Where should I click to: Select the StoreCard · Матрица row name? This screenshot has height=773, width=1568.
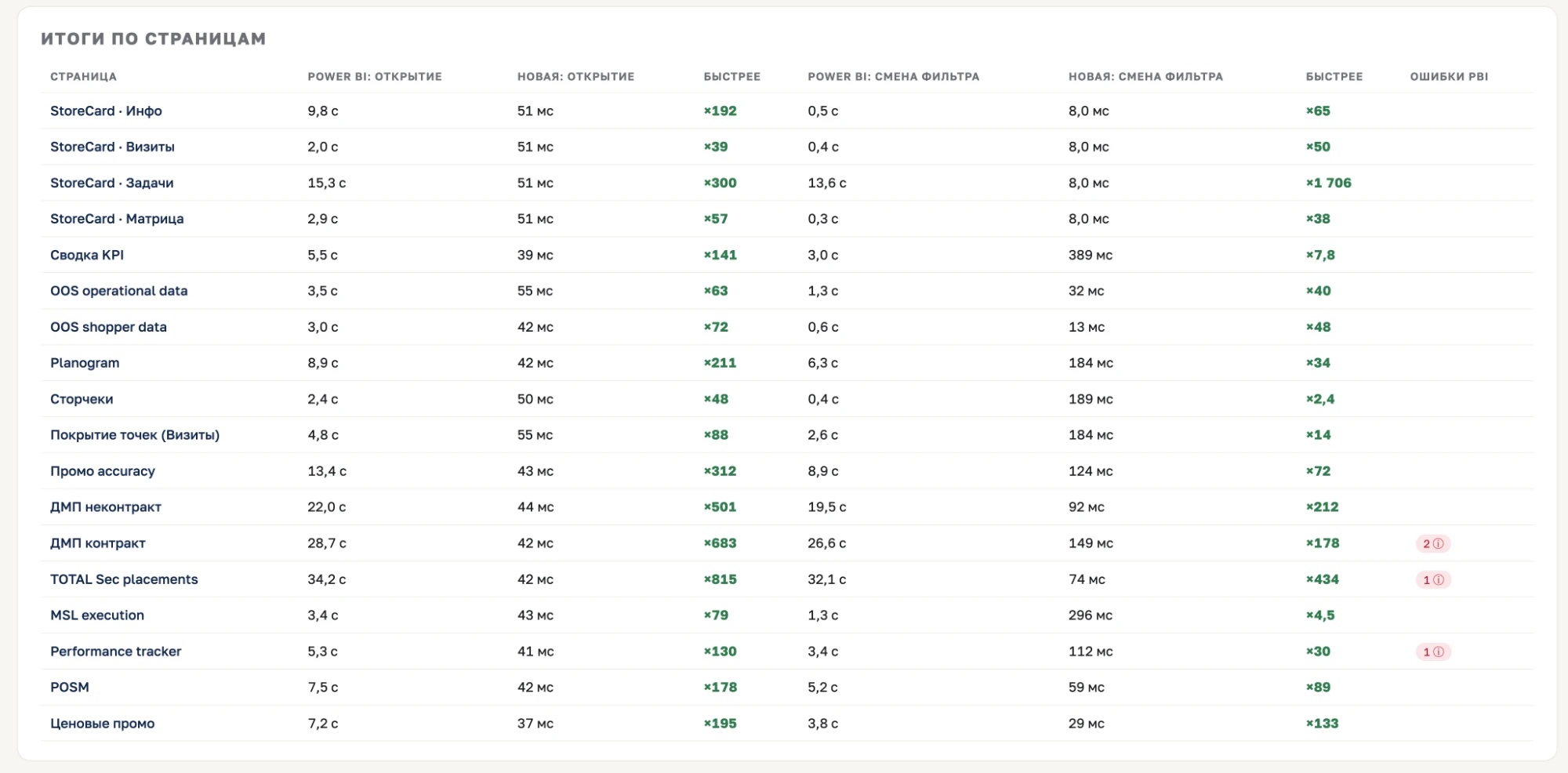(117, 219)
